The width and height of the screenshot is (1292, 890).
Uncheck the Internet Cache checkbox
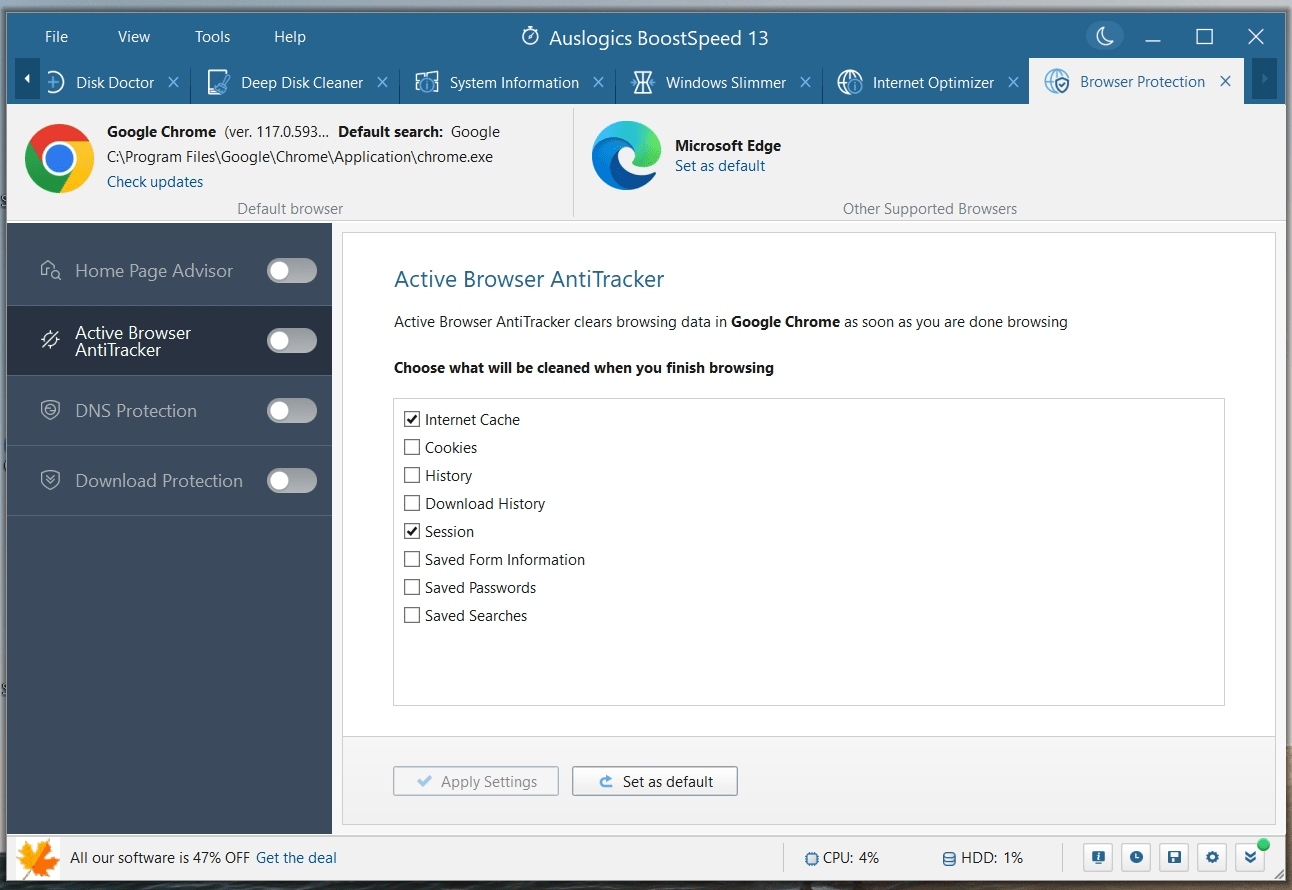[412, 419]
